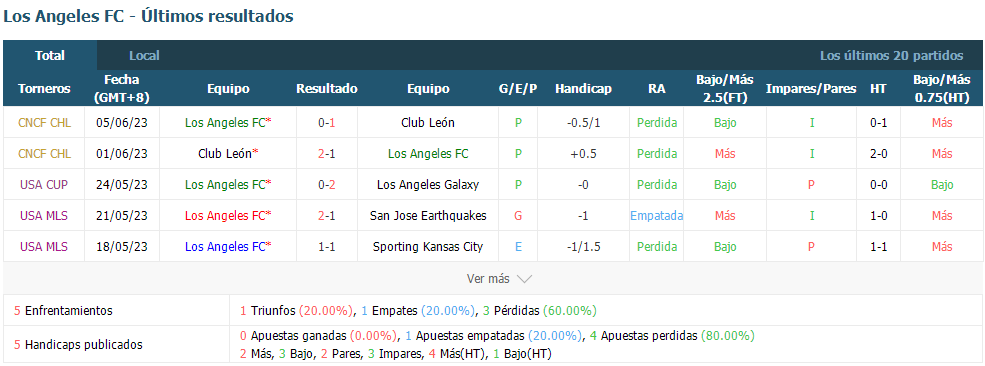Open the Club León link in the 05/06/23 row
This screenshot has height=366, width=985.
[x=428, y=122]
